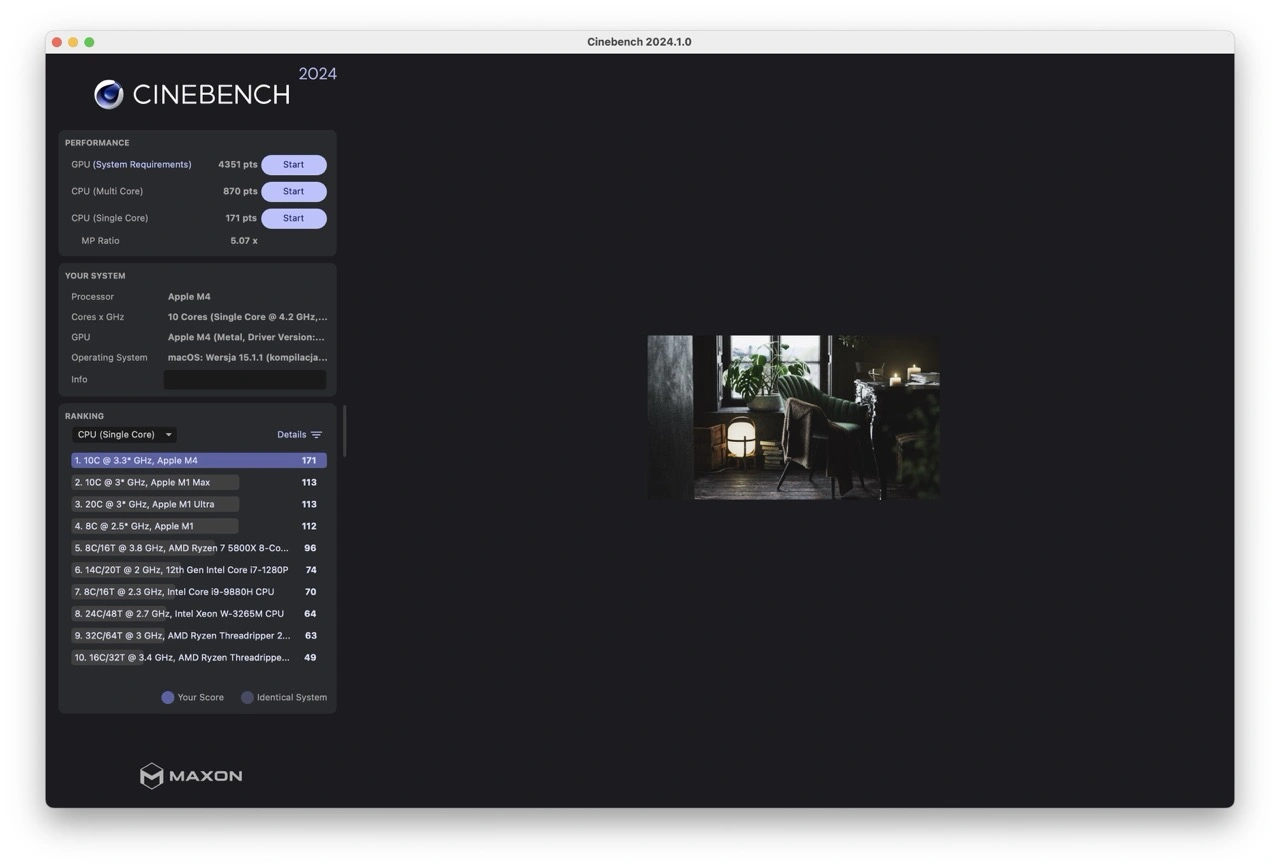The width and height of the screenshot is (1280, 868).
Task: Open the System Requirements link
Action: click(x=142, y=165)
